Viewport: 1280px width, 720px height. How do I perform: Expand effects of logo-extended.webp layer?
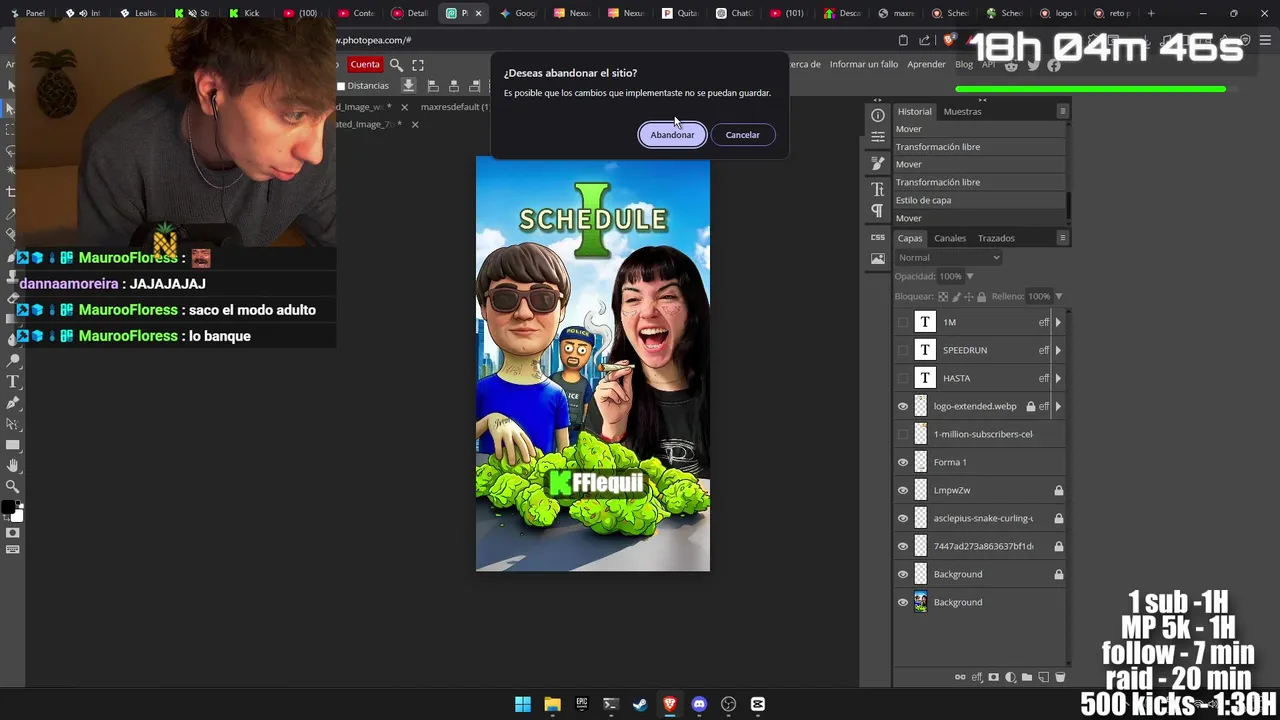1058,406
